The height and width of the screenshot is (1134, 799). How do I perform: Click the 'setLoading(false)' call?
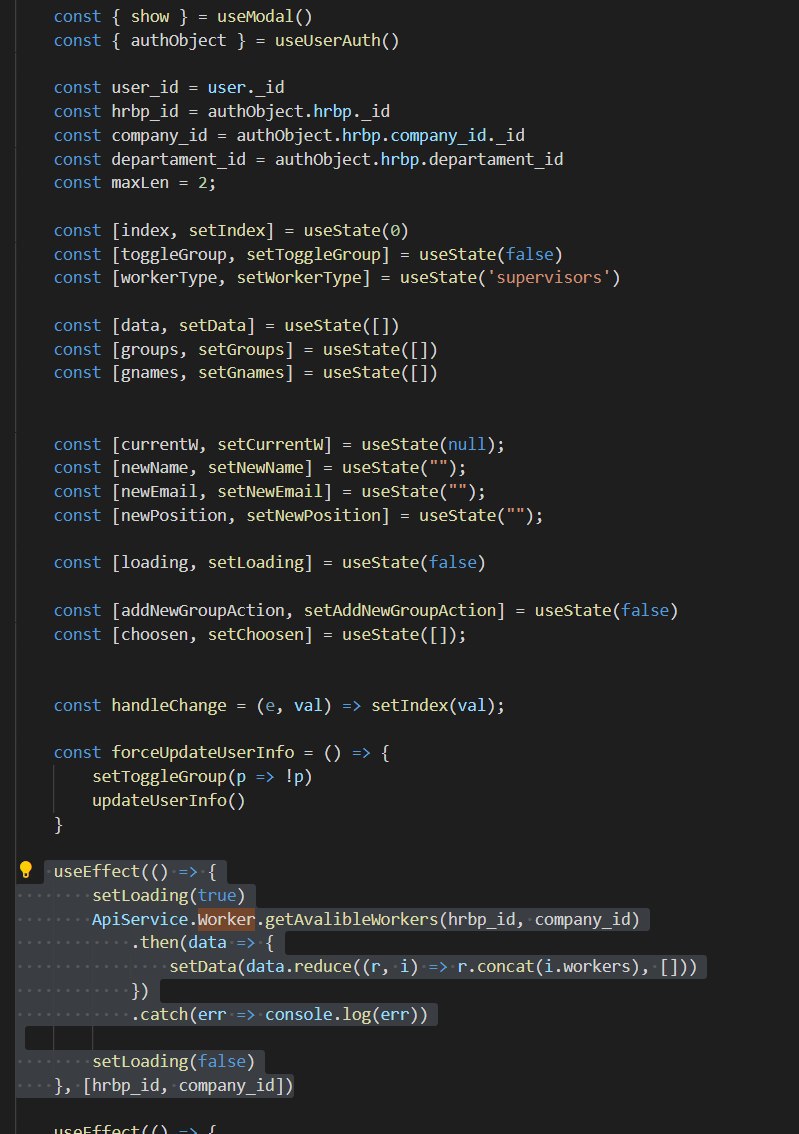pyautogui.click(x=174, y=1061)
